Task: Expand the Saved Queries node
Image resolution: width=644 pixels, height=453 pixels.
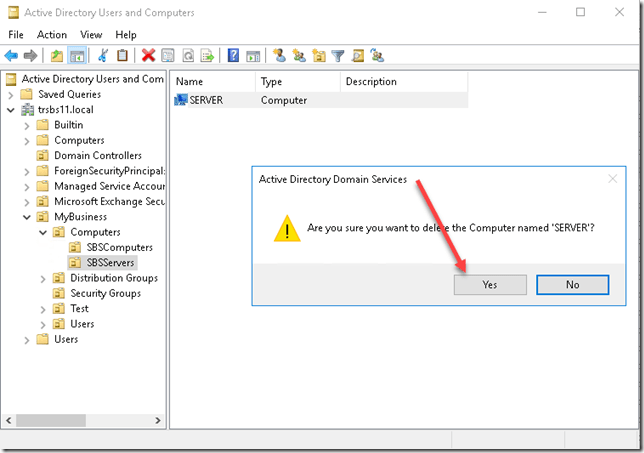Action: 11,94
